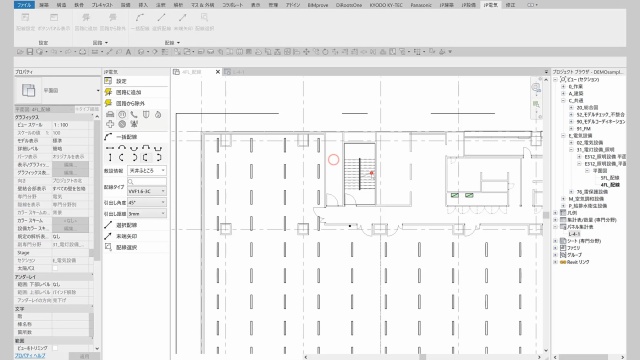Click the ビュー スケール value 1:100 field
Image resolution: width=640 pixels, height=360 pixels.
click(70, 125)
